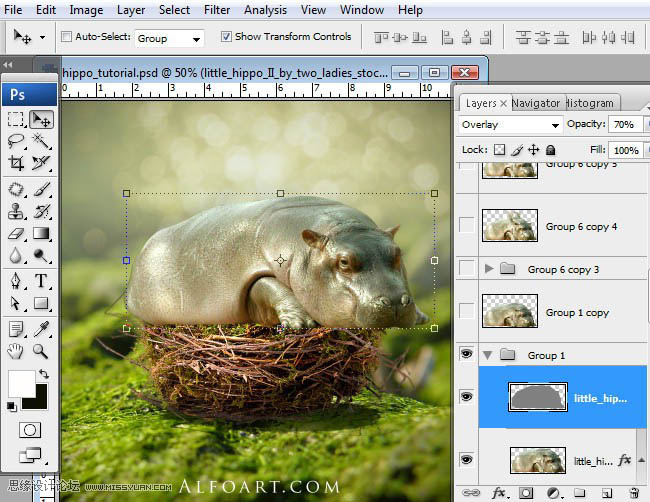Show the Group 6 copy 4 layer

point(466,226)
